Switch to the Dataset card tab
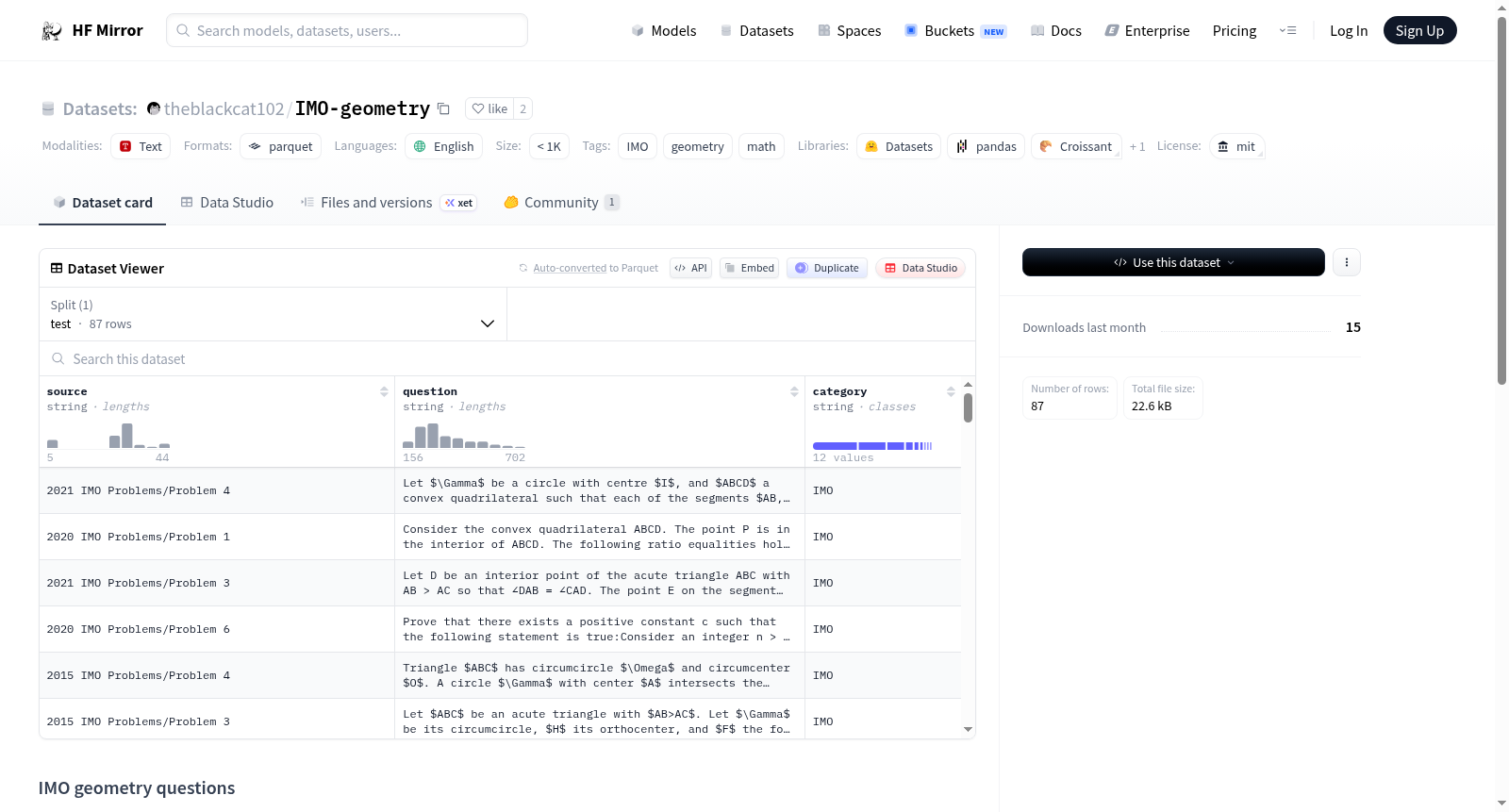Screen dimensions: 1509x812 click(x=102, y=203)
